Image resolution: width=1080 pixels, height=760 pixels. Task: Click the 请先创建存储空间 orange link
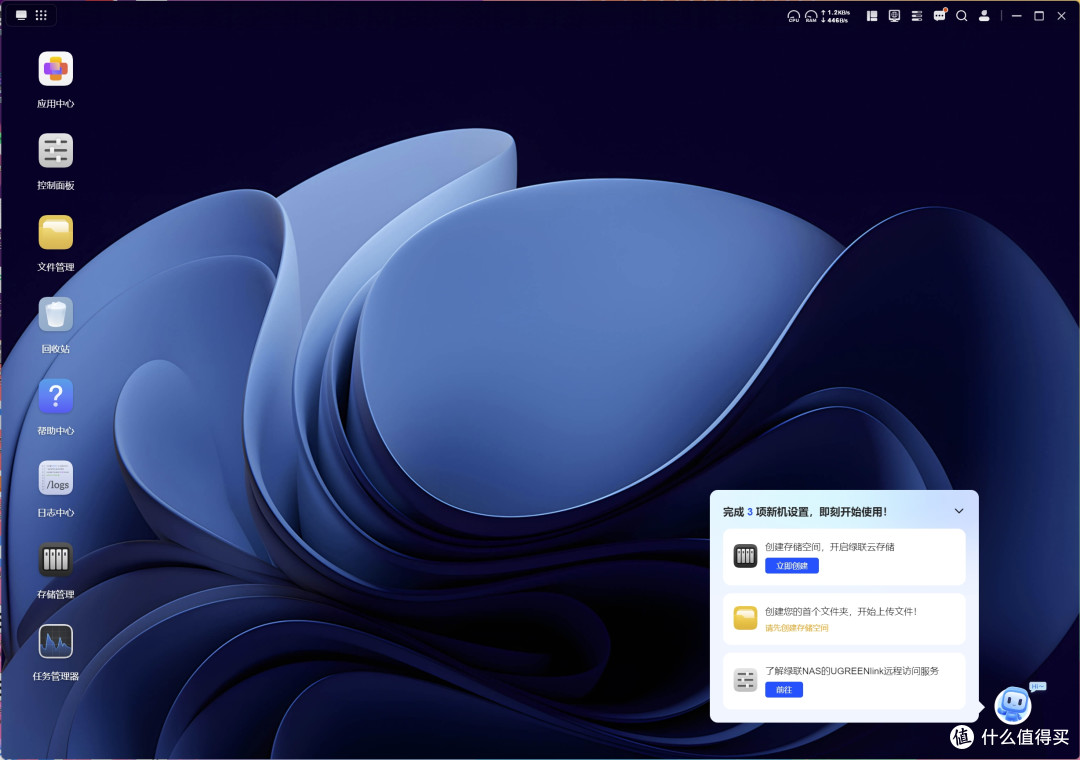coord(797,628)
